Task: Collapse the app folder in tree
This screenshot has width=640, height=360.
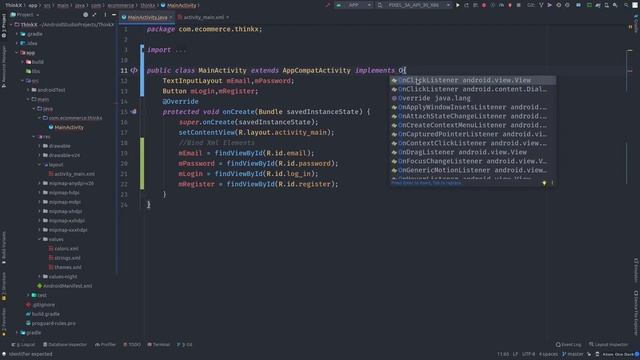Action: (17, 53)
